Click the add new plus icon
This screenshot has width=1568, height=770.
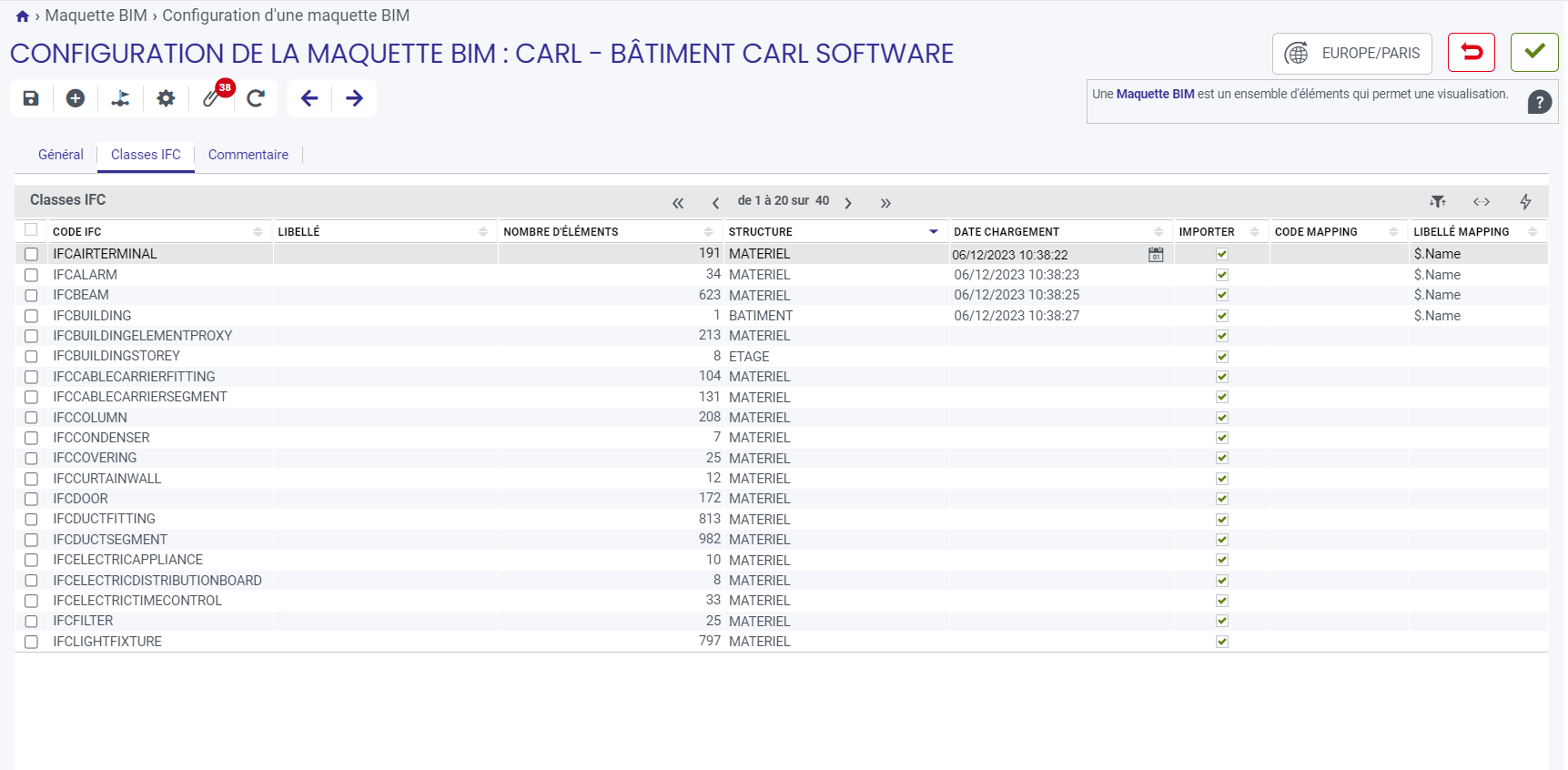76,98
